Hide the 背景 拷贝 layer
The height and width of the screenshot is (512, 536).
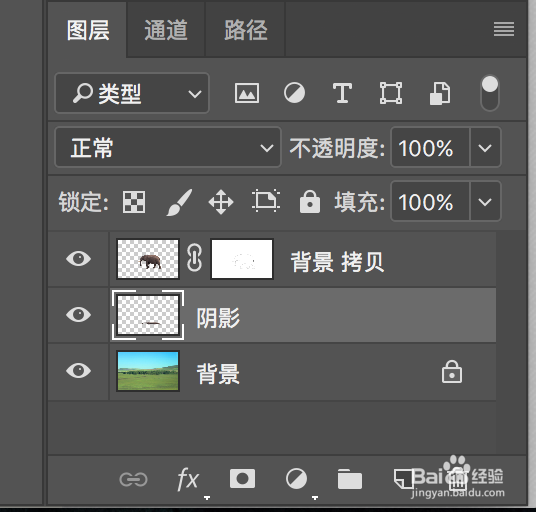coord(79,258)
